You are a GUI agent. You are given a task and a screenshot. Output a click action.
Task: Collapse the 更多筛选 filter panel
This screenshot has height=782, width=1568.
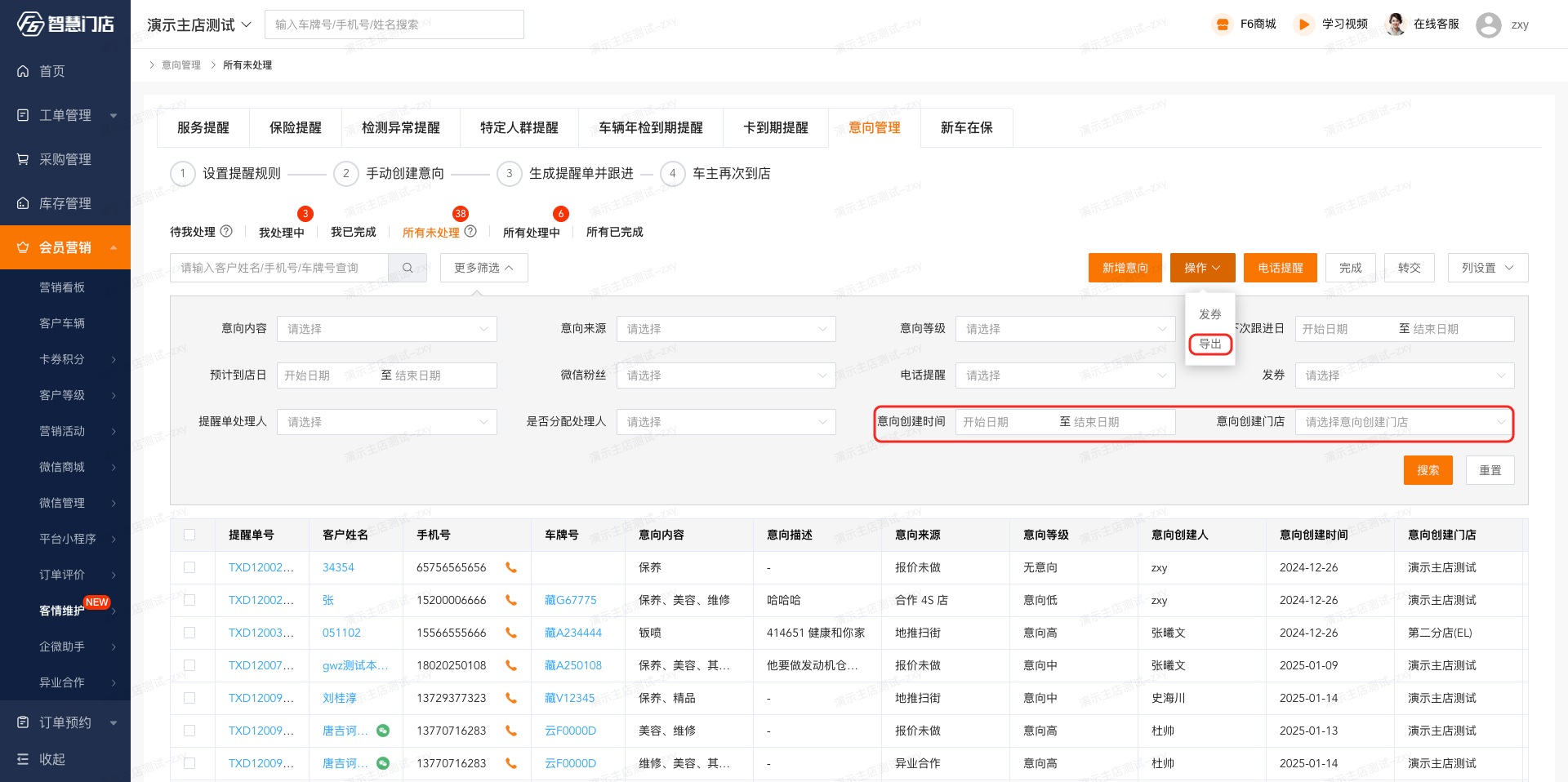[x=484, y=268]
